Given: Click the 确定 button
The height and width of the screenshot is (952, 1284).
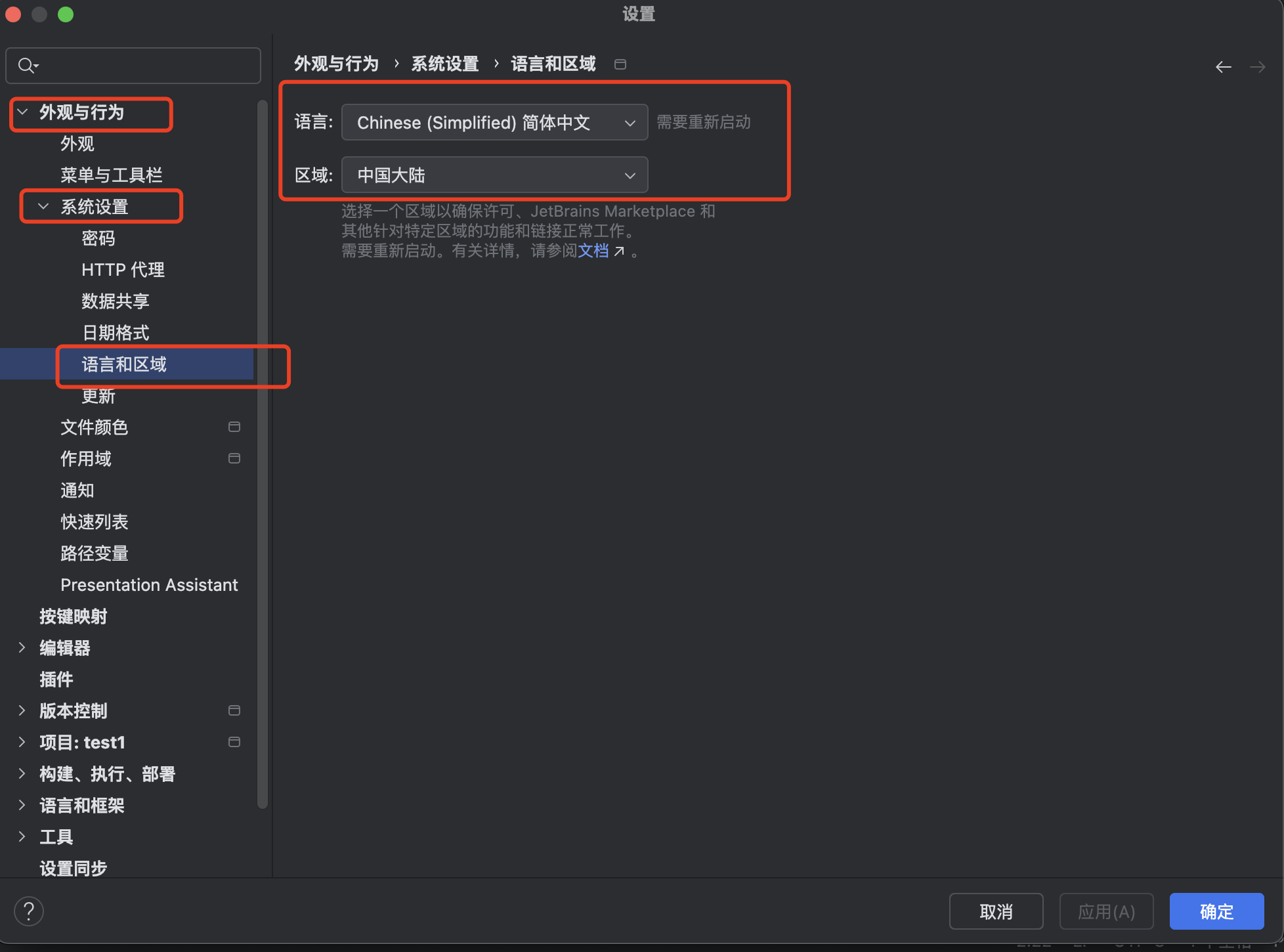Looking at the screenshot, I should 1216,911.
